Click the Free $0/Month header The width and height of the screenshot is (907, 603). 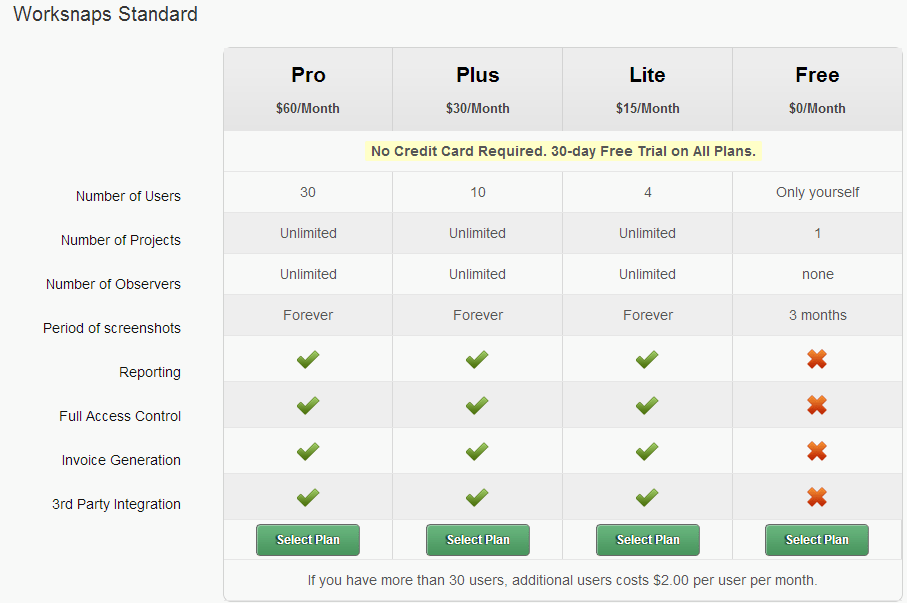818,108
